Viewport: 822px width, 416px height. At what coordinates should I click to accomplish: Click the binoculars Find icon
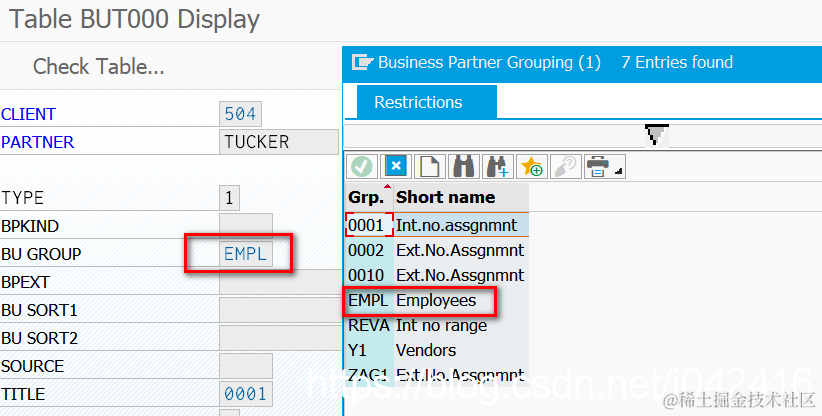click(x=464, y=167)
